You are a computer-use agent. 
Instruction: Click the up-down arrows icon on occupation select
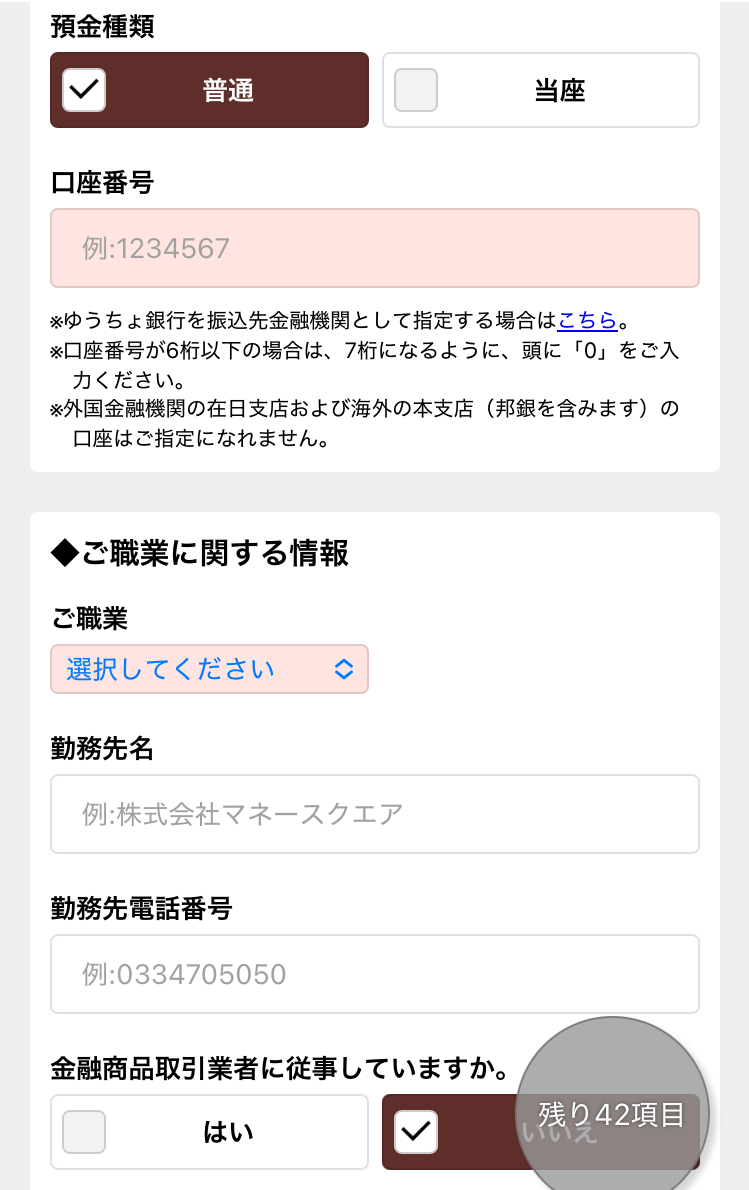[343, 669]
